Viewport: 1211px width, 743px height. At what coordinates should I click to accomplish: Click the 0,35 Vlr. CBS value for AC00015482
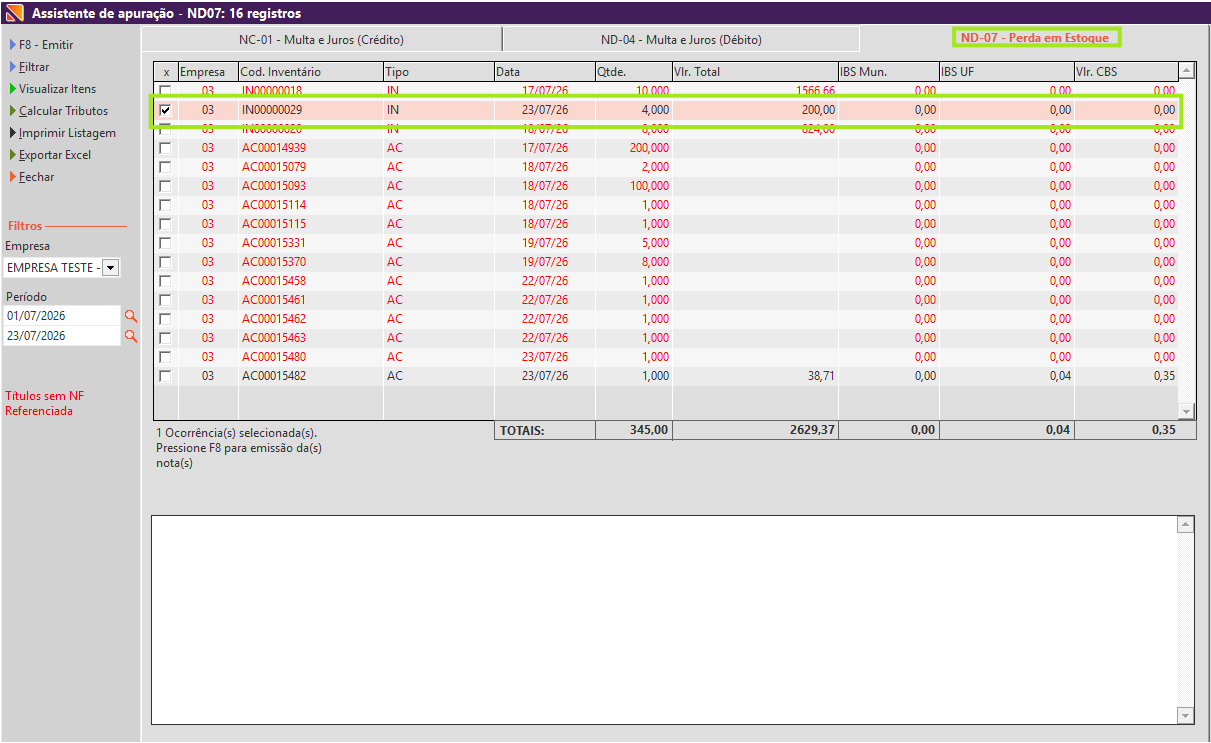point(1164,376)
